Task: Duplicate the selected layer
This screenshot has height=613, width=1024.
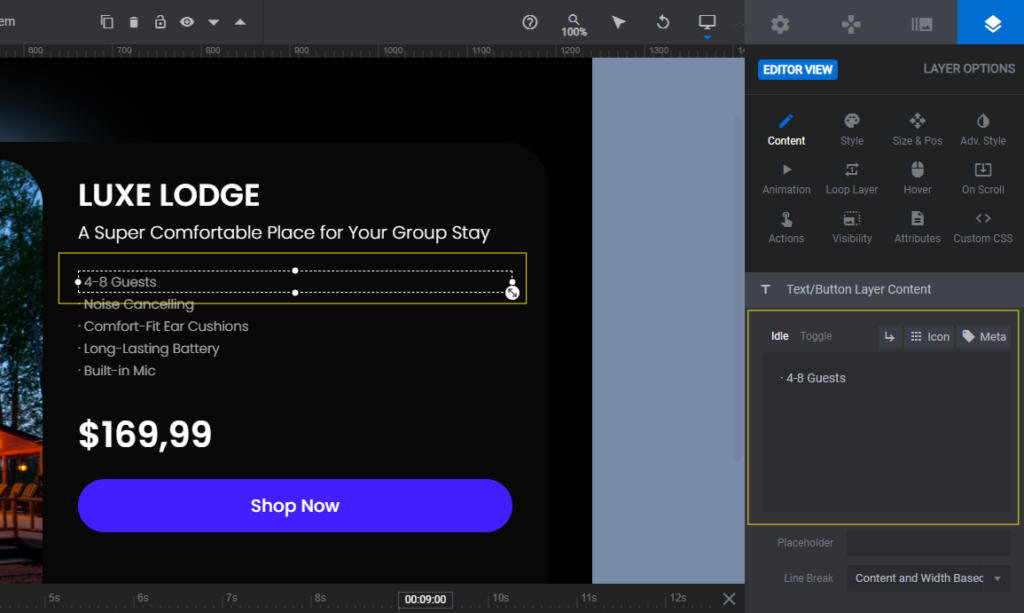Action: pos(107,21)
